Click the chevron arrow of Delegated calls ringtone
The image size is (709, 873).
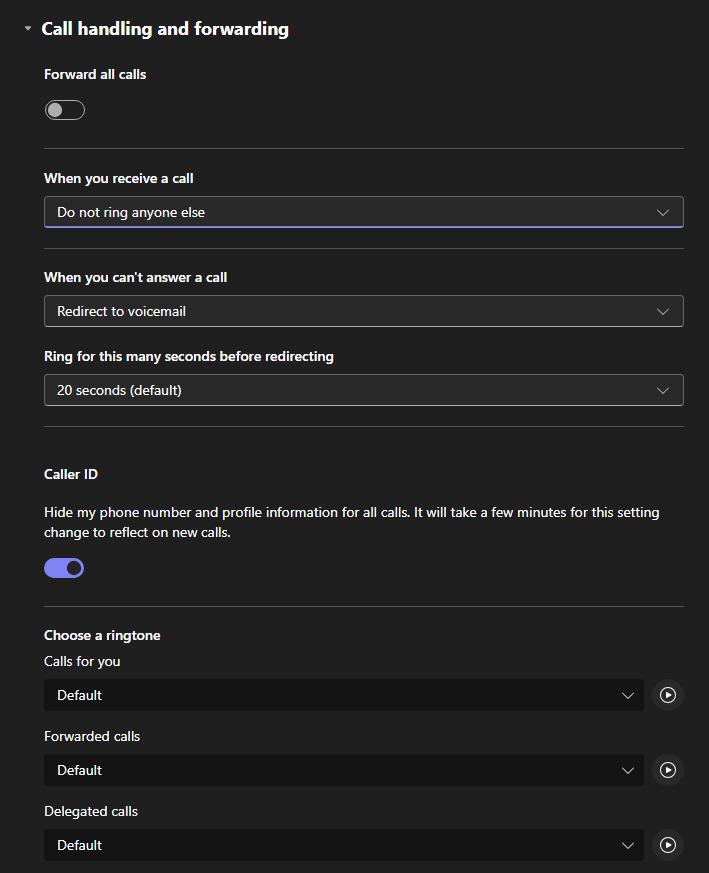pos(628,845)
